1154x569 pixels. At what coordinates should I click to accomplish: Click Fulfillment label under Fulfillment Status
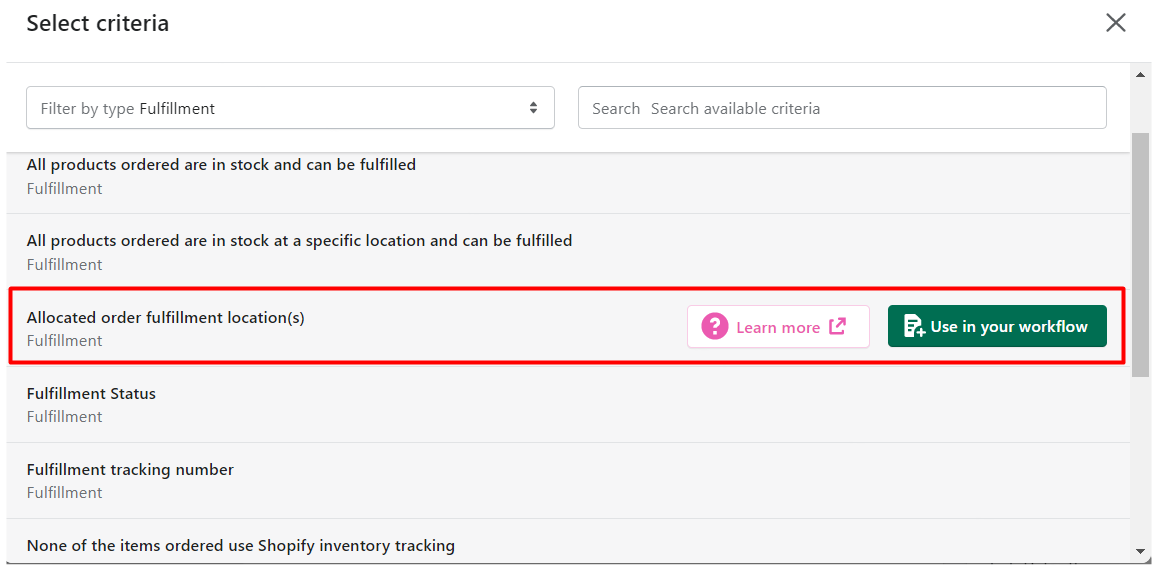65,417
